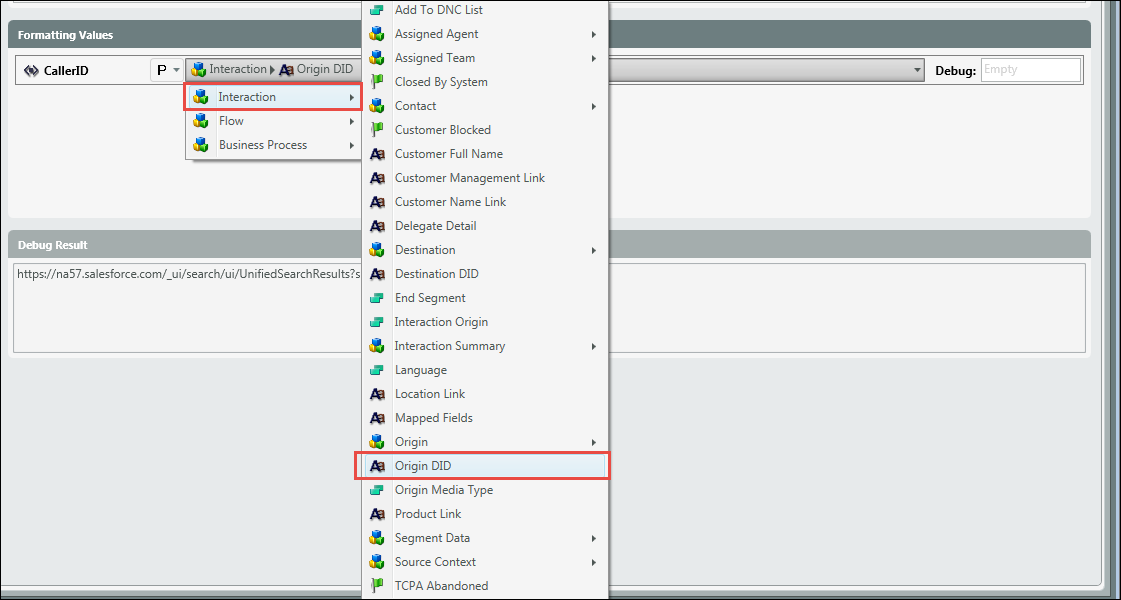The width and height of the screenshot is (1121, 600).
Task: Click the flag icon beside TCPA Abandoned
Action: (377, 586)
